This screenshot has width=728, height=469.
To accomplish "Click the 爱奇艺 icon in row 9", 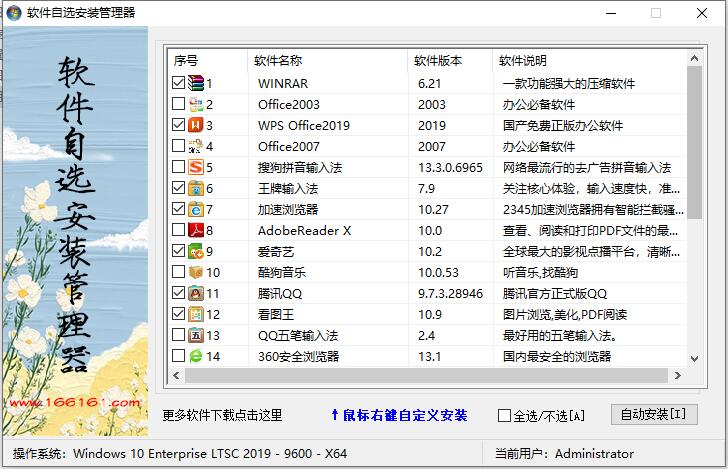I will pyautogui.click(x=195, y=251).
